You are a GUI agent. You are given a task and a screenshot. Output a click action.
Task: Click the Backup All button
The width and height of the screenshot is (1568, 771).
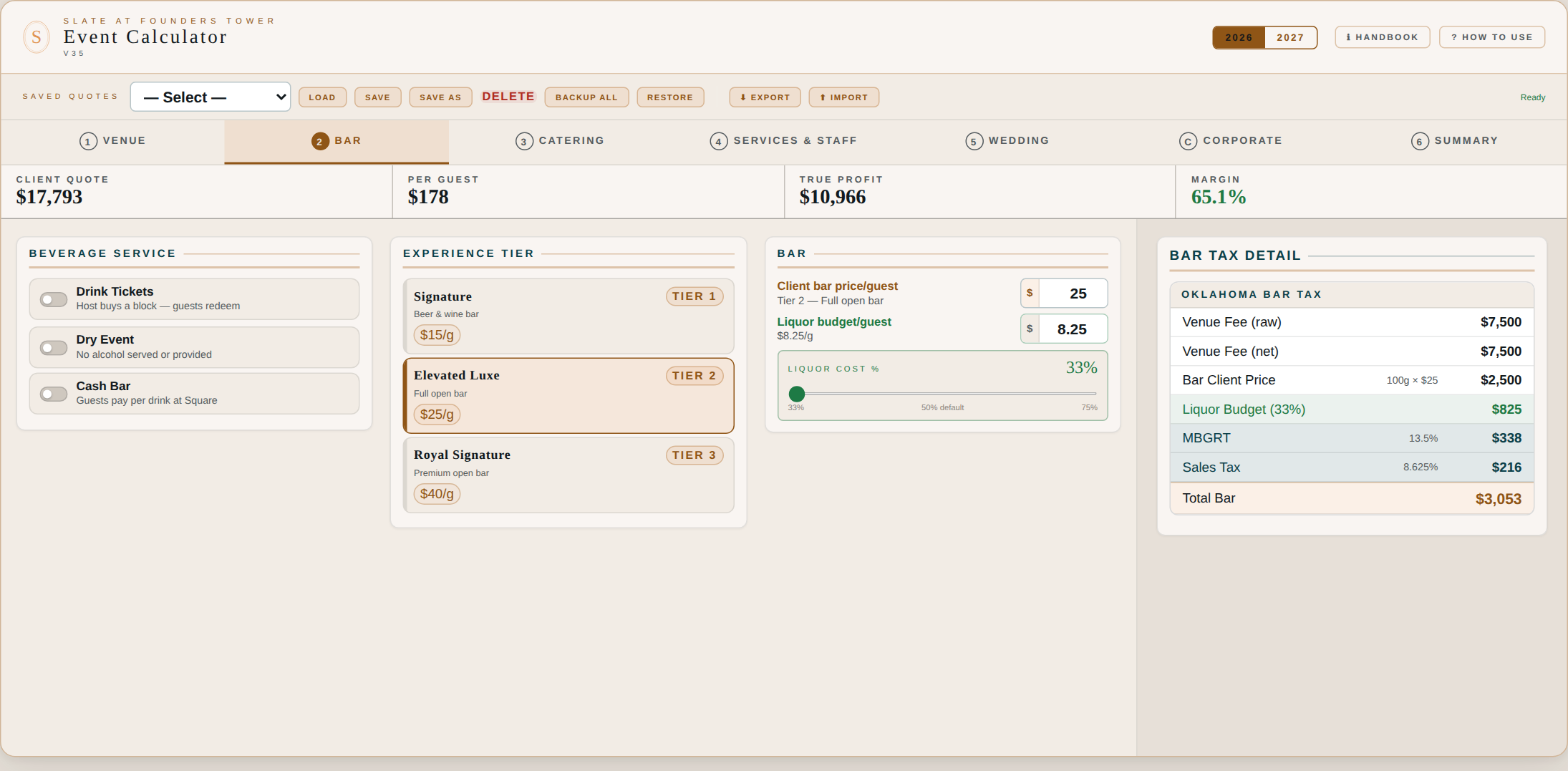click(x=586, y=97)
